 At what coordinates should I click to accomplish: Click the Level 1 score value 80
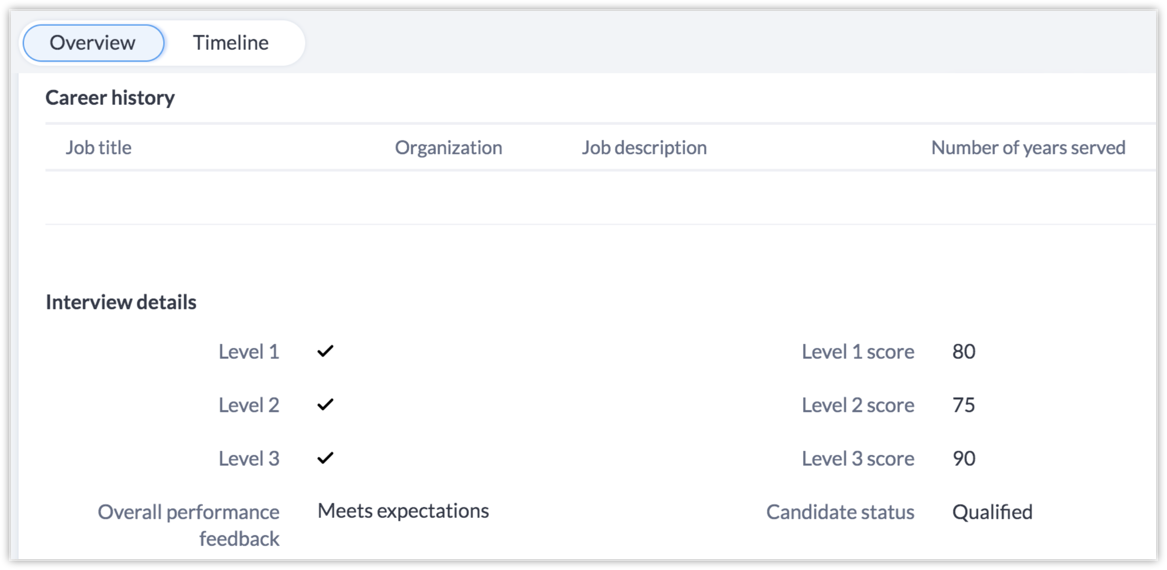pos(964,352)
